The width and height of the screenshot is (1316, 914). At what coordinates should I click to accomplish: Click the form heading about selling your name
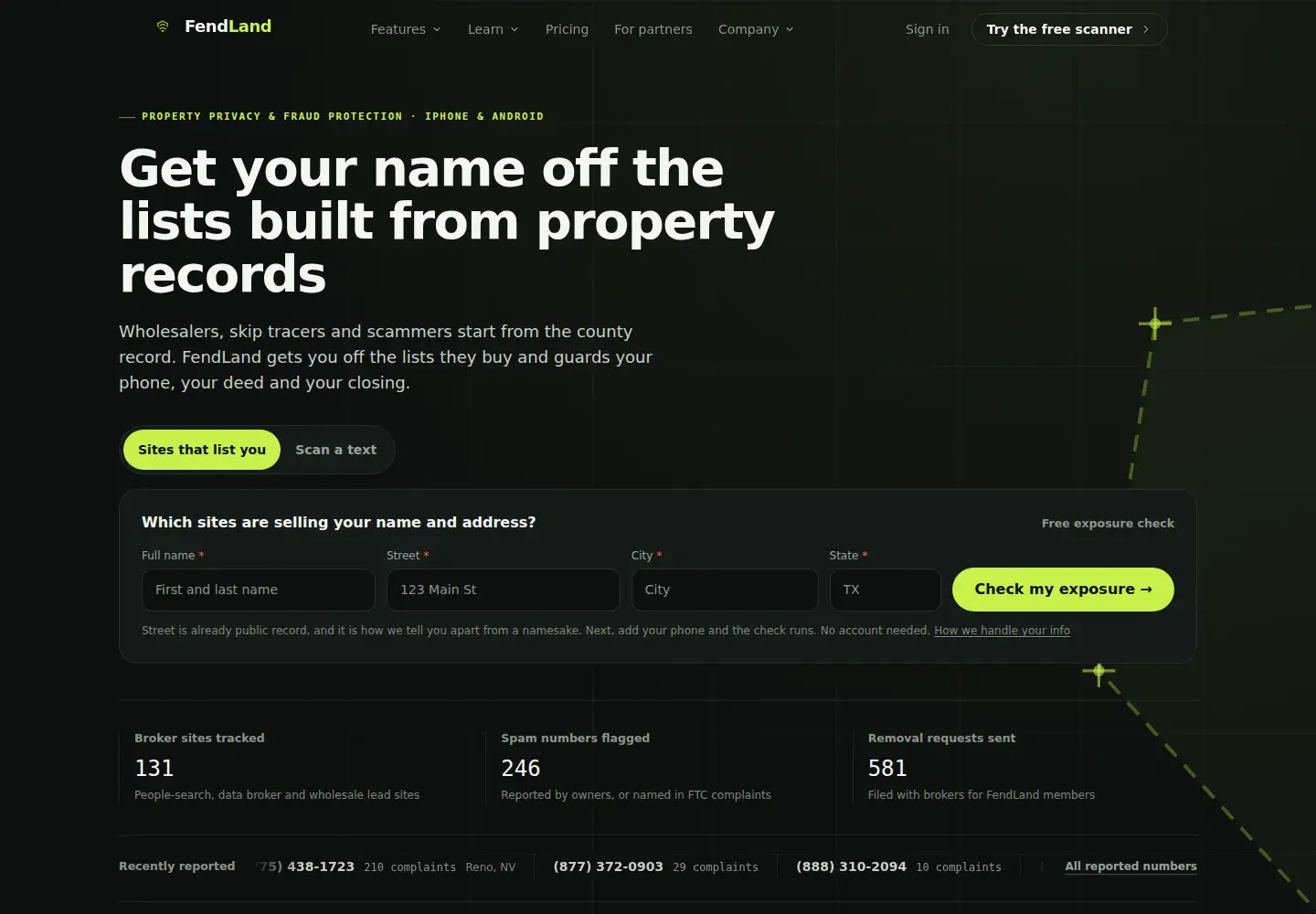click(x=339, y=522)
